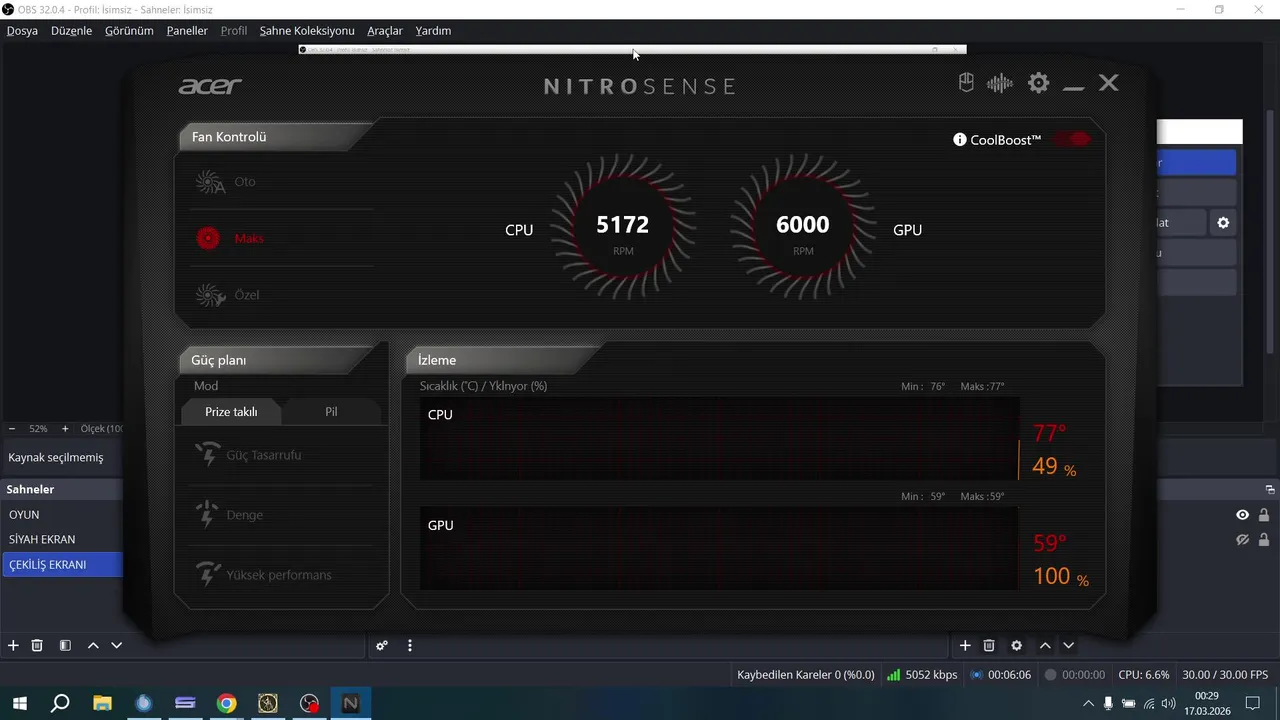Zoom out preview with the minus icon
The image size is (1280, 720).
tap(12, 428)
